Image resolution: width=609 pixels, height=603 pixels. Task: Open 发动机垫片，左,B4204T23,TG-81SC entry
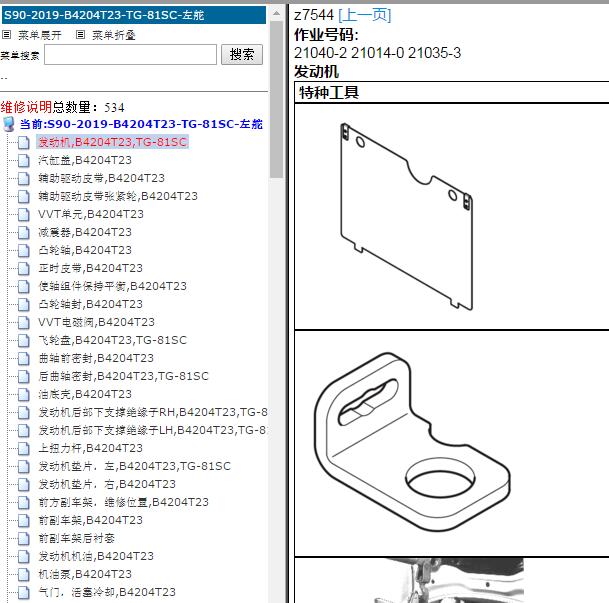[x=134, y=466]
